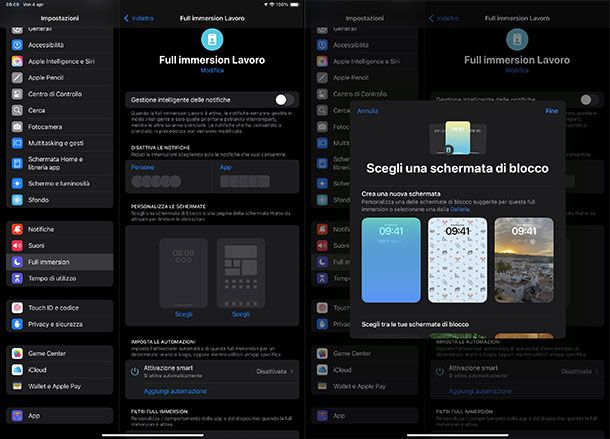Open Persone allowed notifications, left screenshot
The image size is (610, 439).
pos(169,176)
